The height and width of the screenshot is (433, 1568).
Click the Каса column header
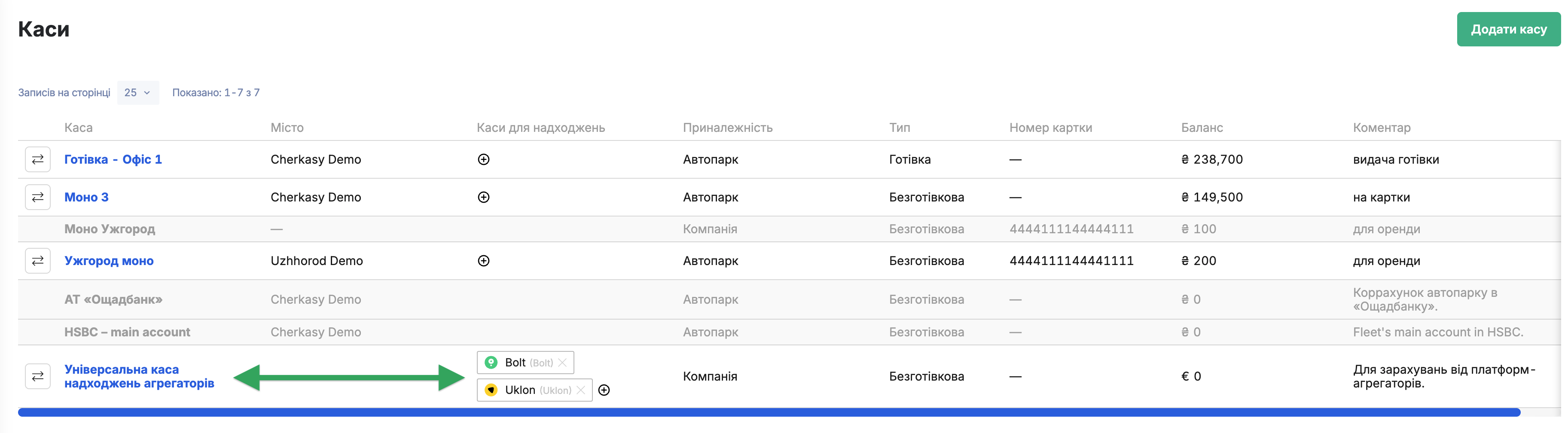tap(79, 128)
